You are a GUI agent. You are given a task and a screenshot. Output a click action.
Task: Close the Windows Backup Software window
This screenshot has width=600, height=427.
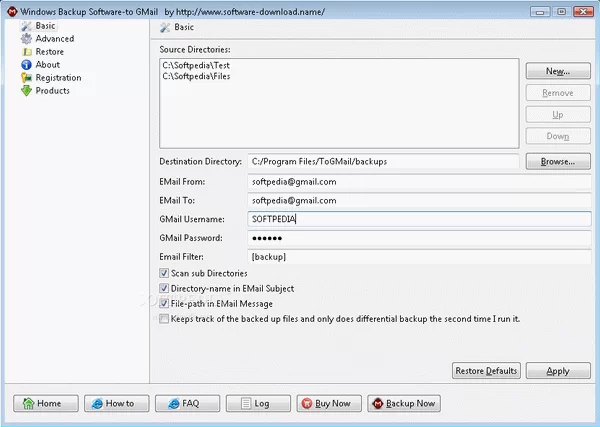583,12
